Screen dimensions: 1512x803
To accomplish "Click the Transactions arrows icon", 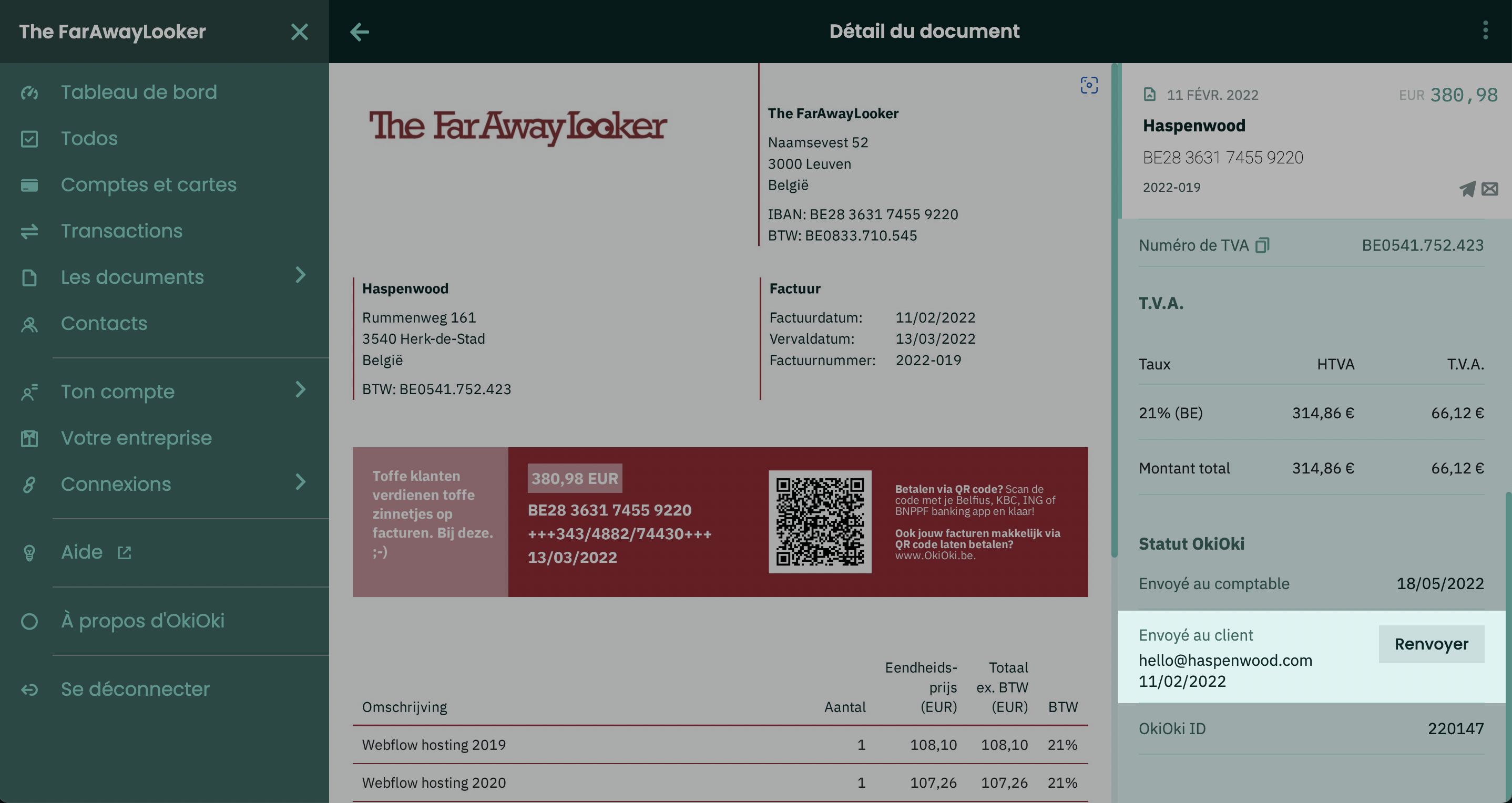I will click(x=29, y=231).
